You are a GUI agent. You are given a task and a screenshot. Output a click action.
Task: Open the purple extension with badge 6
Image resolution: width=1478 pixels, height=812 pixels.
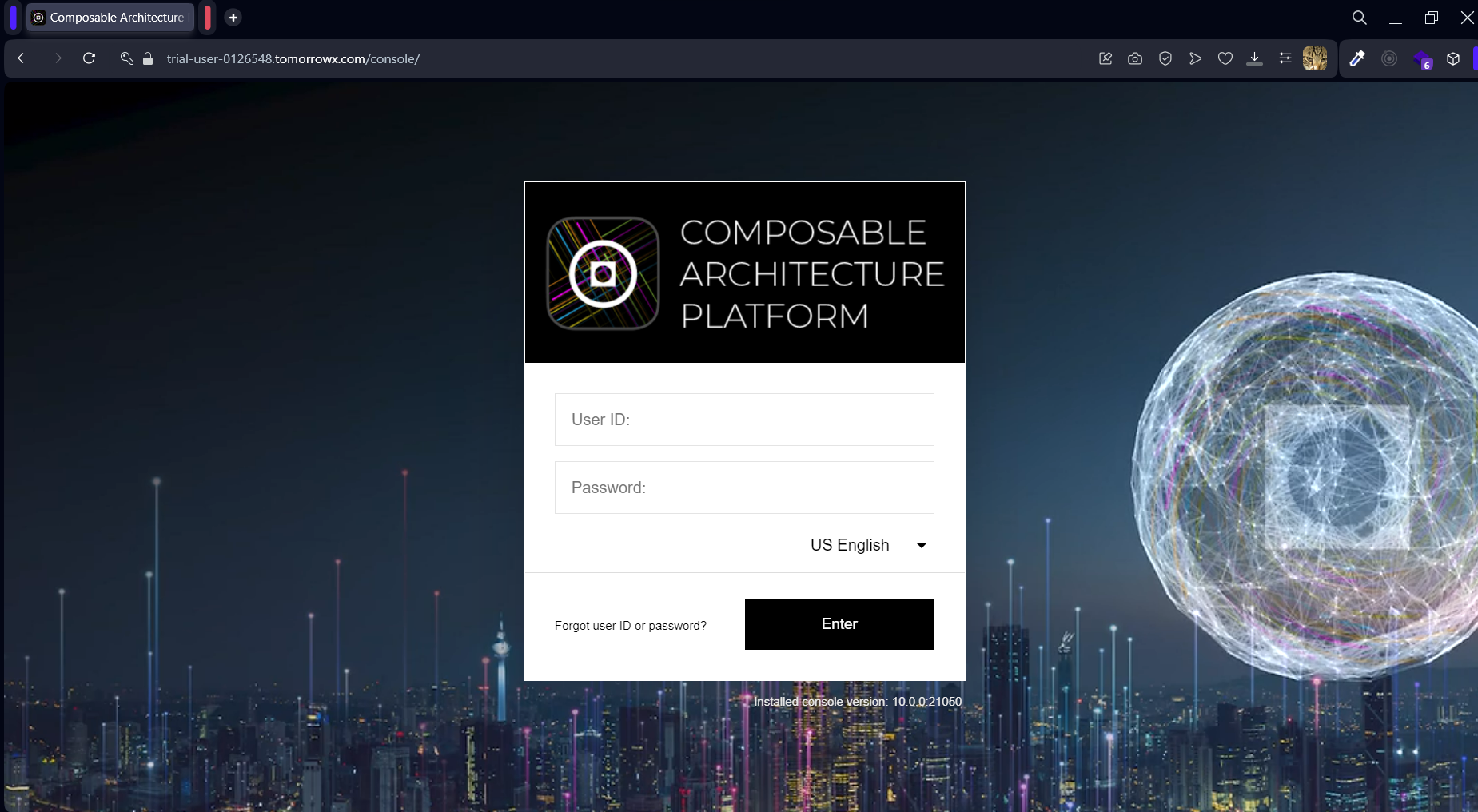1423,59
